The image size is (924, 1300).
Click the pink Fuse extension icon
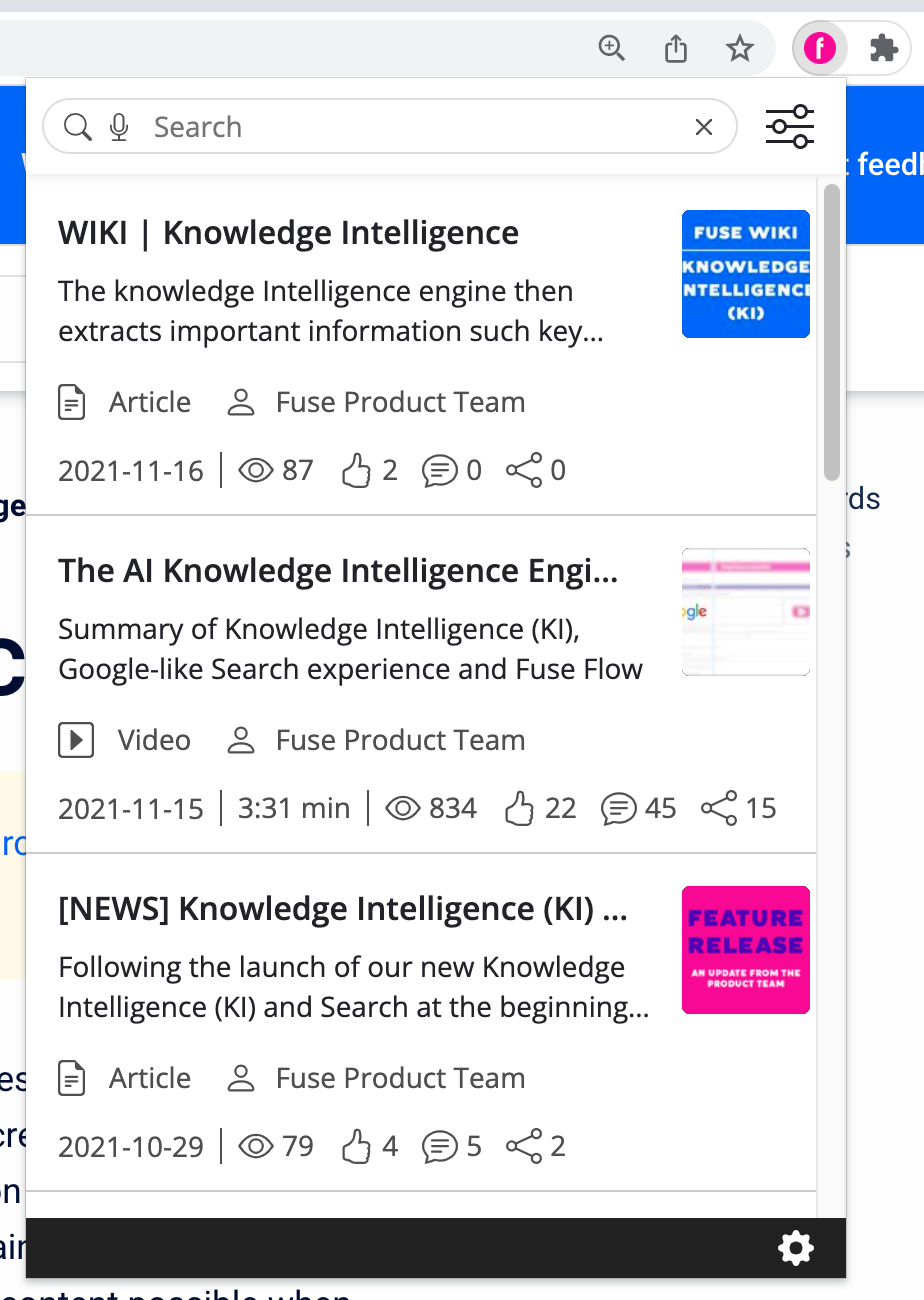(x=819, y=48)
